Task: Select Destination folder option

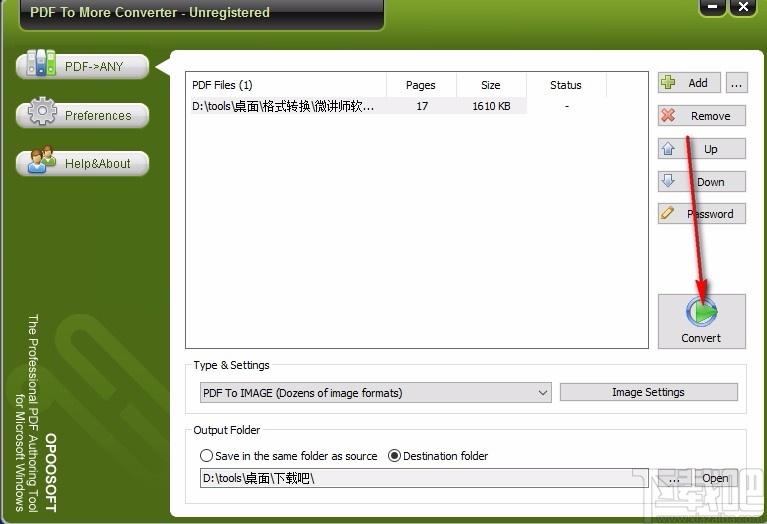Action: tap(438, 456)
